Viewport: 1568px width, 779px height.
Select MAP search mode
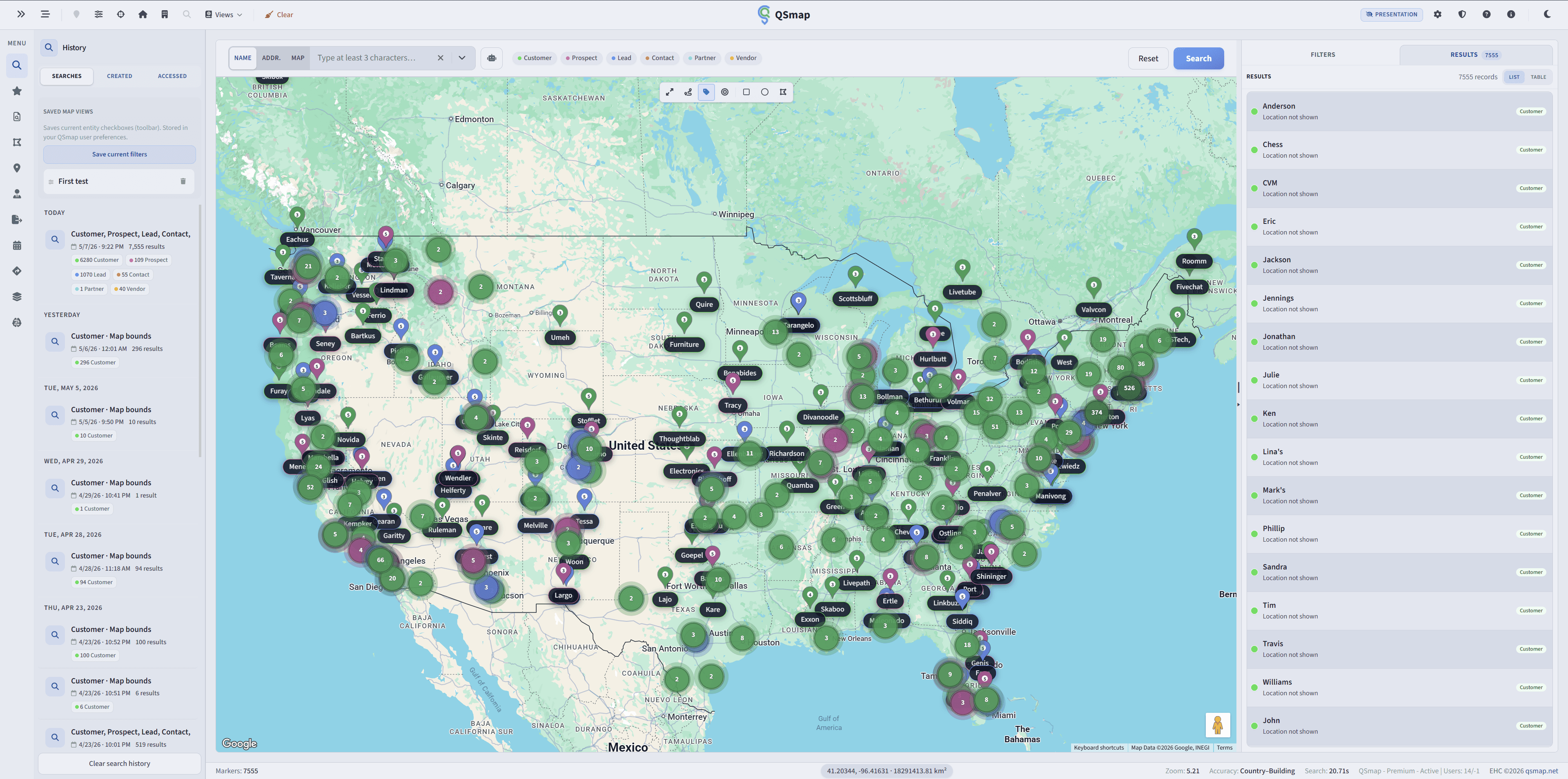tap(298, 58)
